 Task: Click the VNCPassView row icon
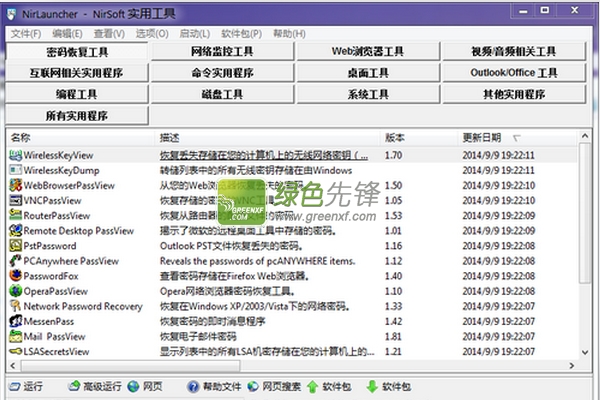pyautogui.click(x=15, y=200)
